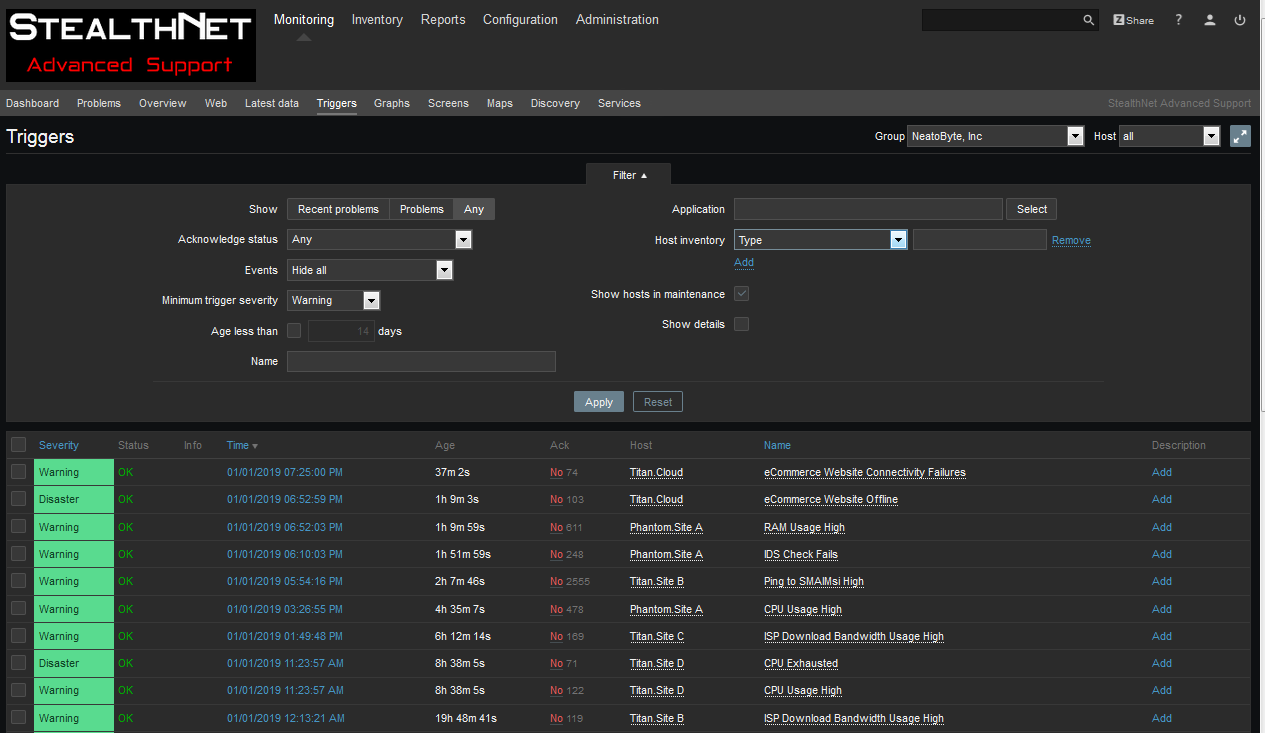Open the Host dropdown showing all

(x=1170, y=136)
